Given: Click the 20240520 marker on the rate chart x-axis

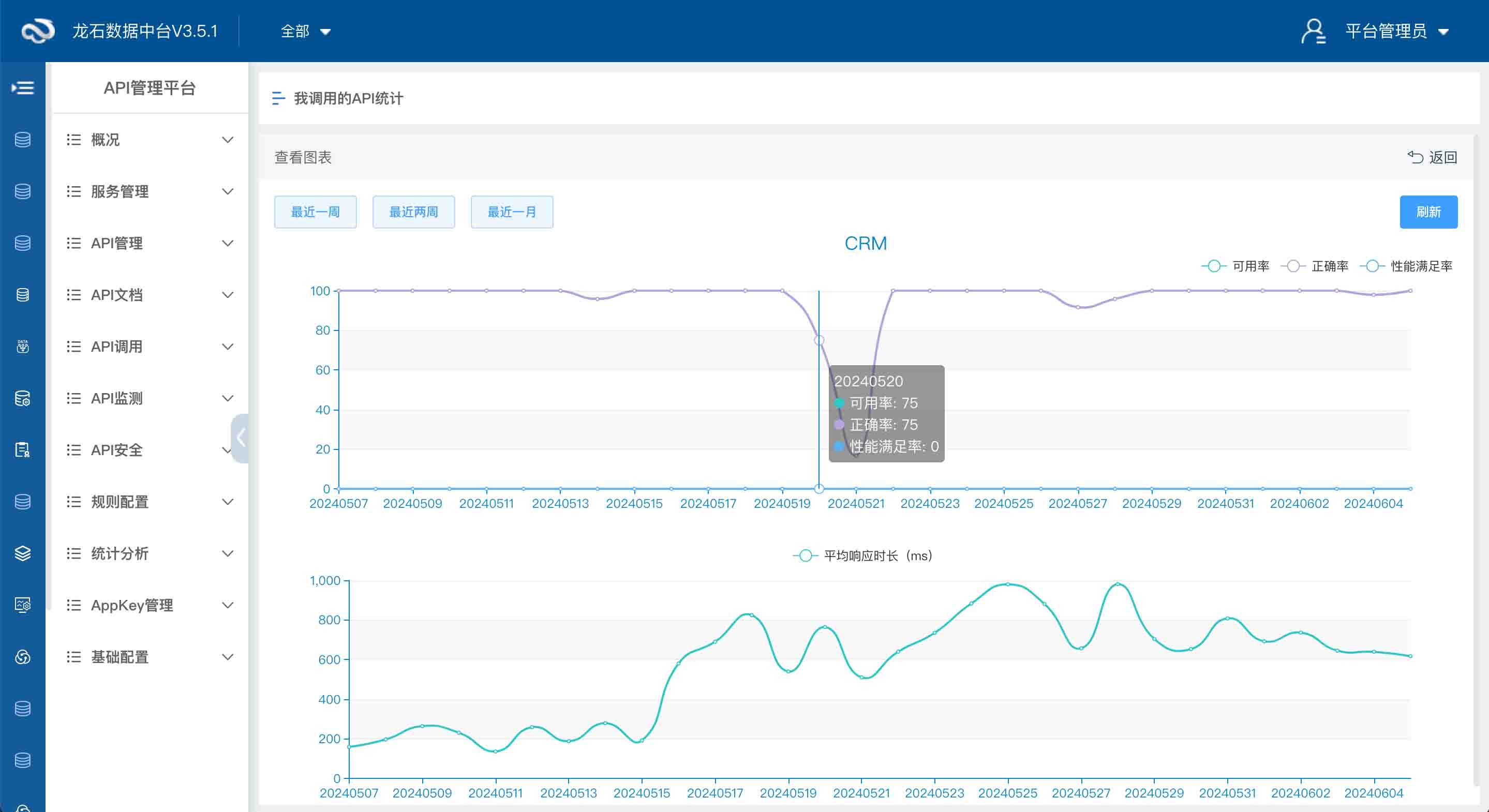Looking at the screenshot, I should (x=819, y=489).
